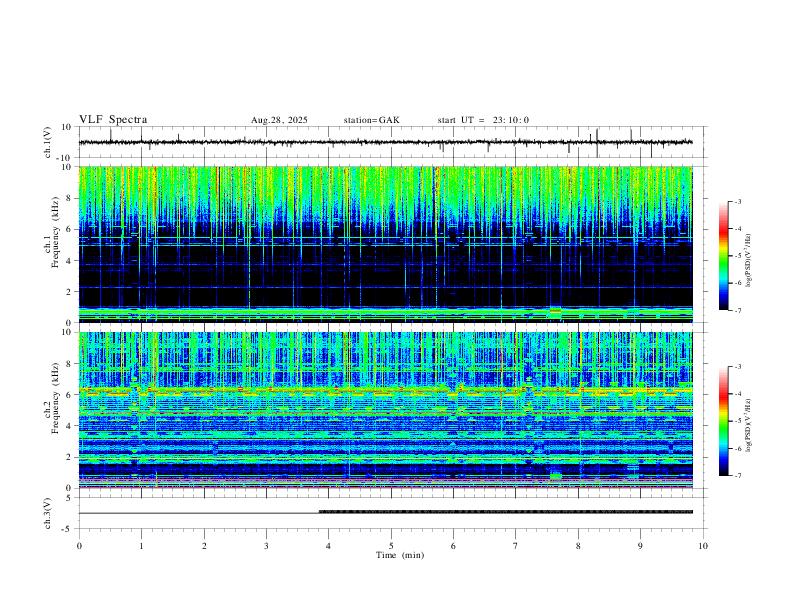Click the 'ch.1(V)' waveform axis label
The image size is (792, 612).
(x=48, y=142)
